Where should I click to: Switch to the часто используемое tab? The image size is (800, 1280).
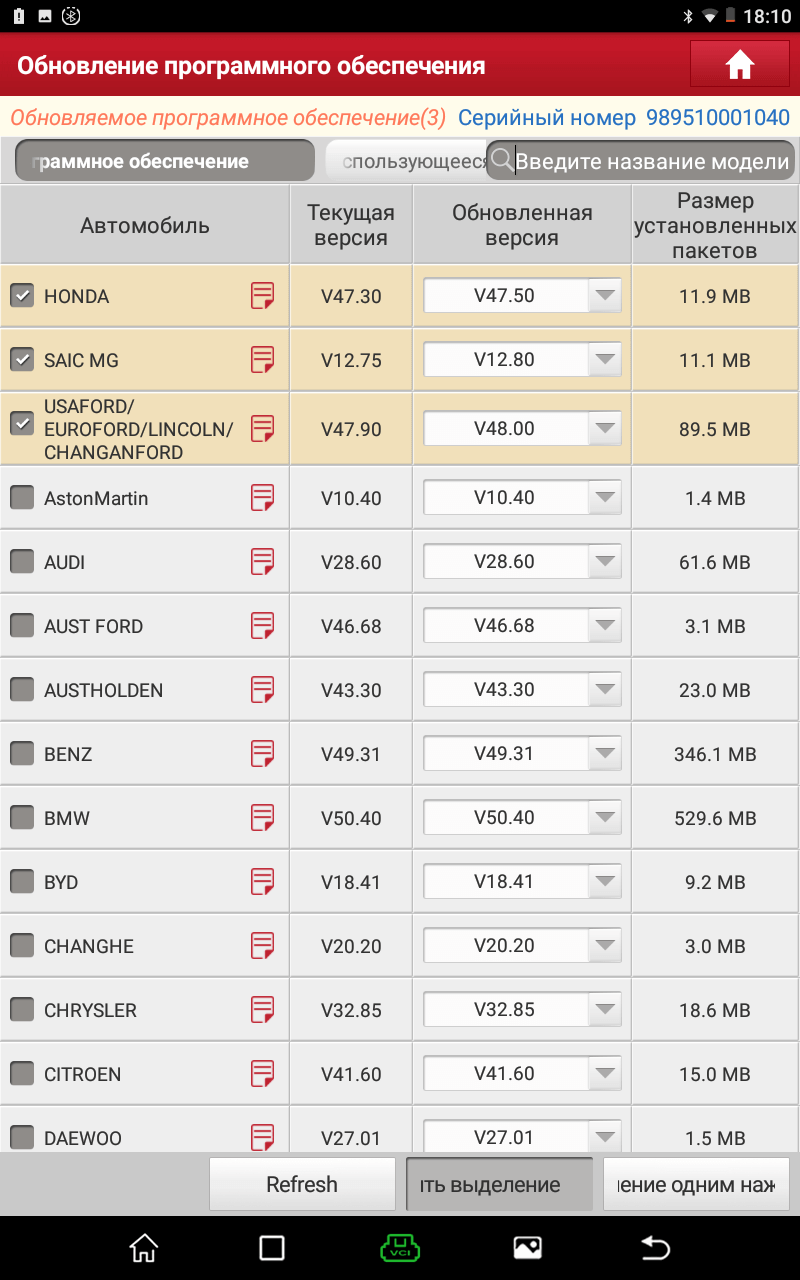406,161
